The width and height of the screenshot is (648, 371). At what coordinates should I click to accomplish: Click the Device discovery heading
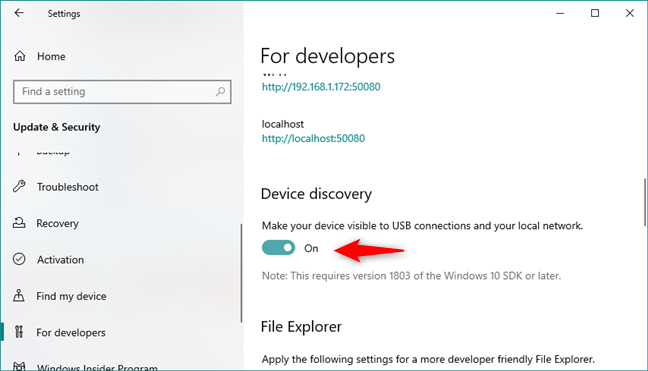coord(316,194)
